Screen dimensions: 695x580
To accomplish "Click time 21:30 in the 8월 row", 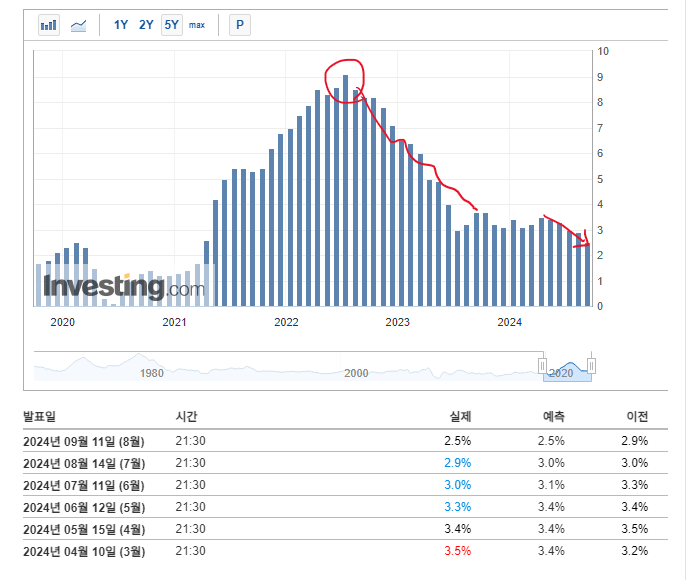I will pos(191,441).
